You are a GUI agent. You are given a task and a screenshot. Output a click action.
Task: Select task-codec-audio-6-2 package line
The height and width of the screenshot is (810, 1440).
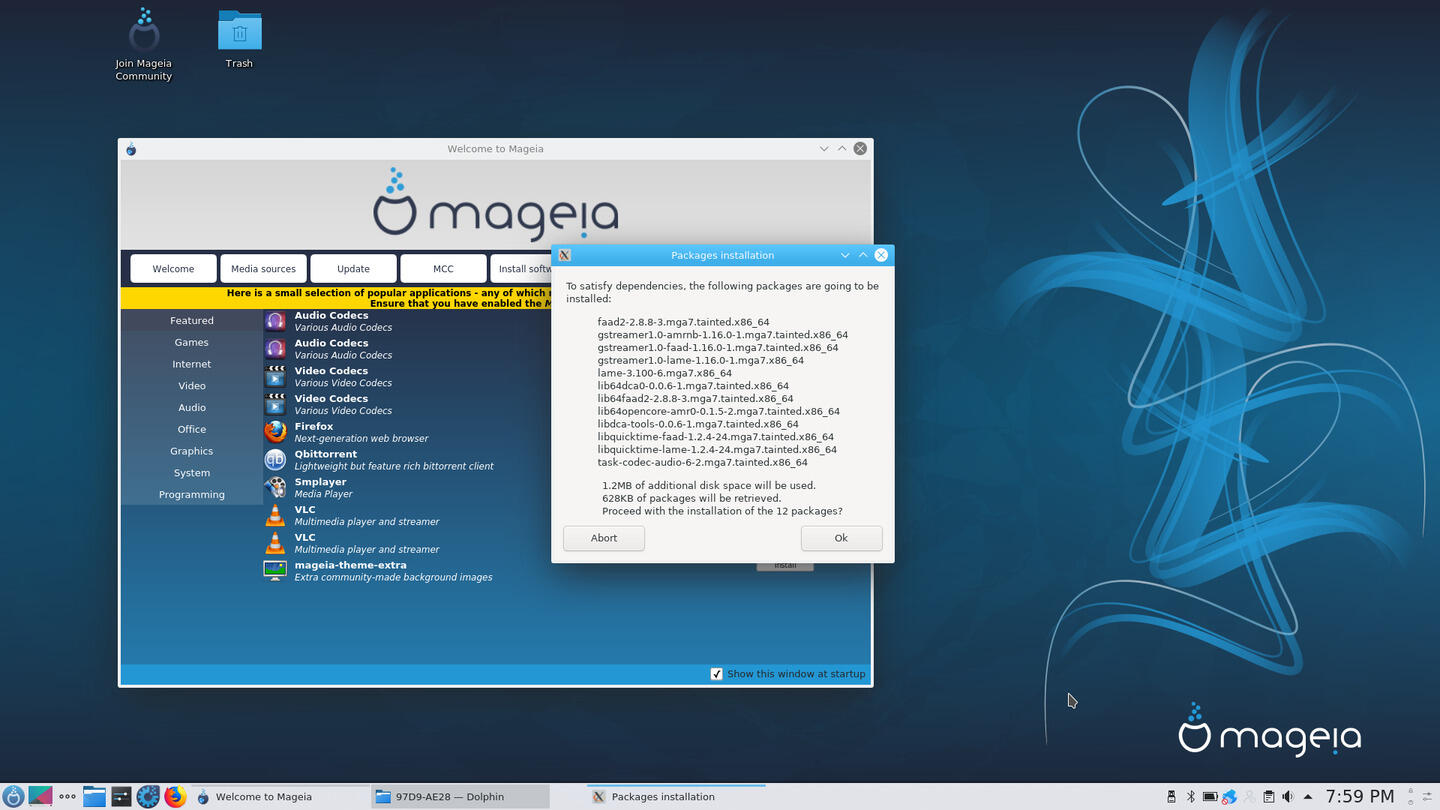[702, 463]
